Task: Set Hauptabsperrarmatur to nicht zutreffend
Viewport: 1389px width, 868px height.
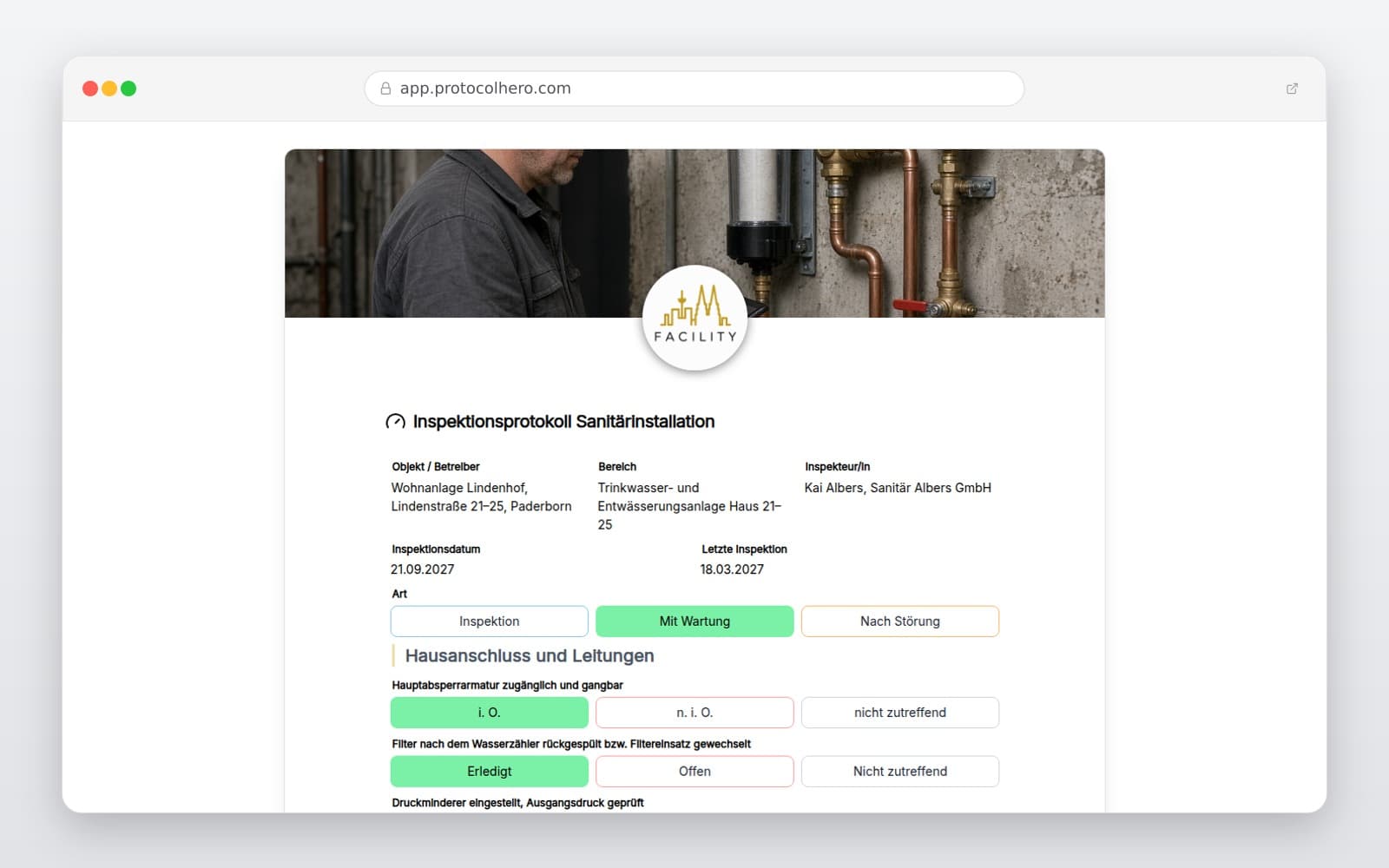Action: tap(900, 713)
